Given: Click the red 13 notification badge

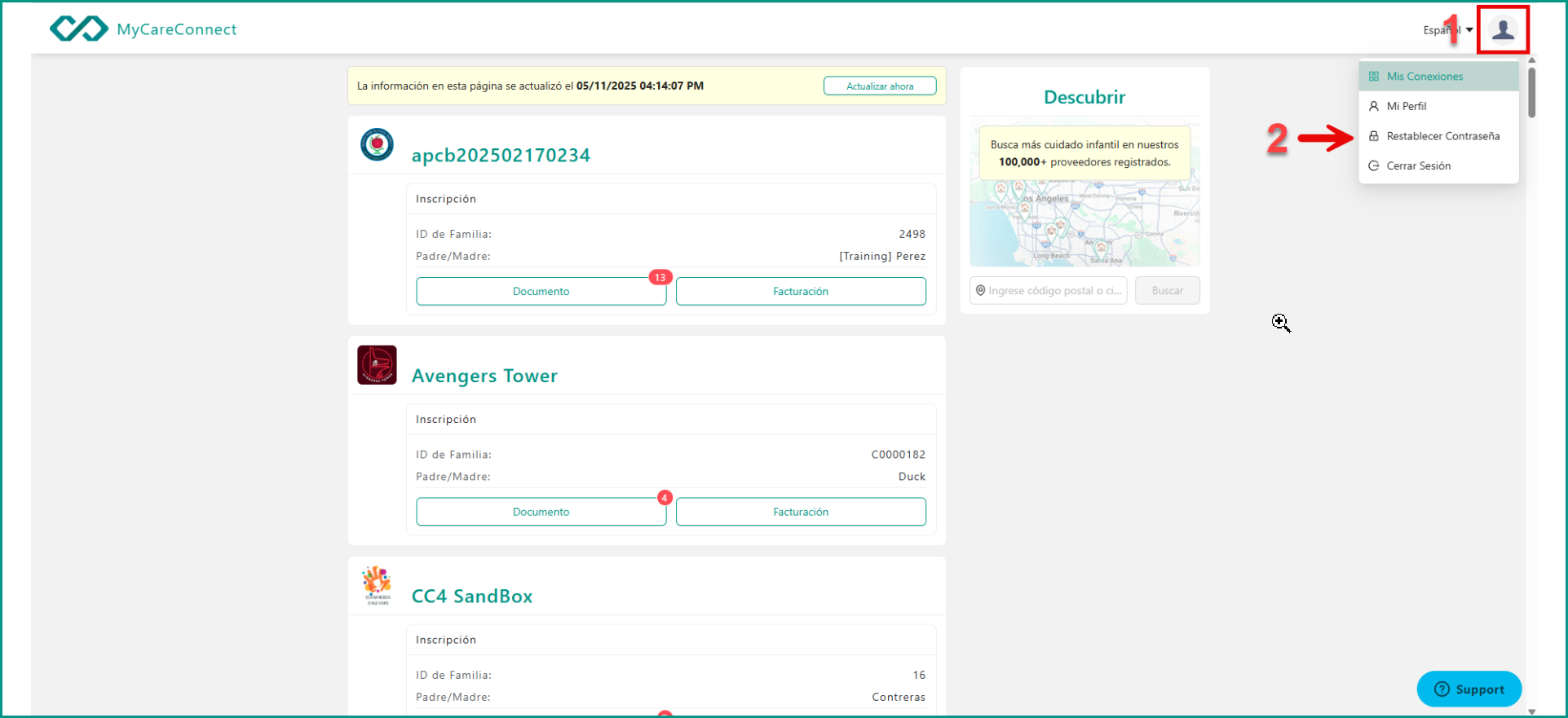Looking at the screenshot, I should 660,278.
